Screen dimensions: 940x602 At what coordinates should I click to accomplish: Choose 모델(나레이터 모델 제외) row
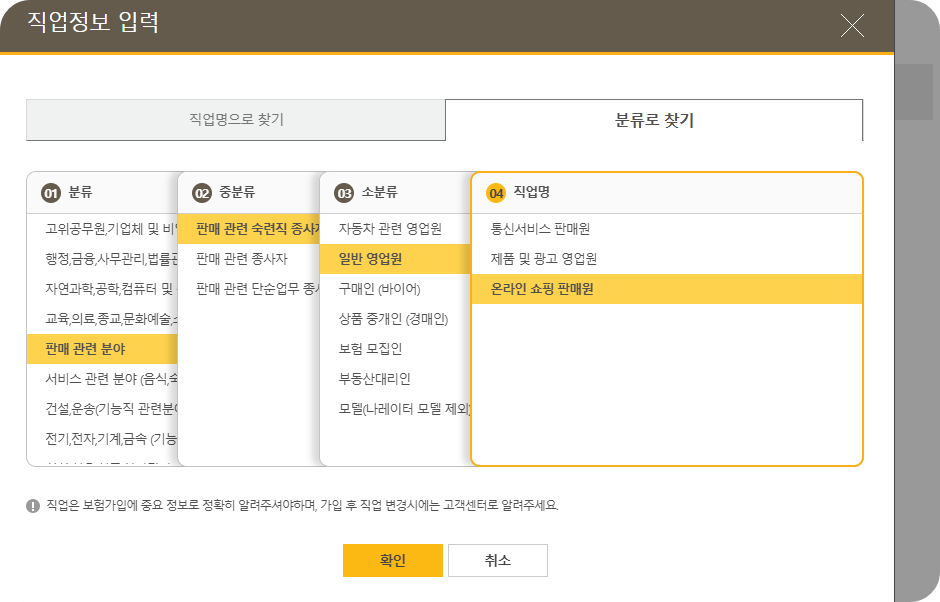coord(396,408)
